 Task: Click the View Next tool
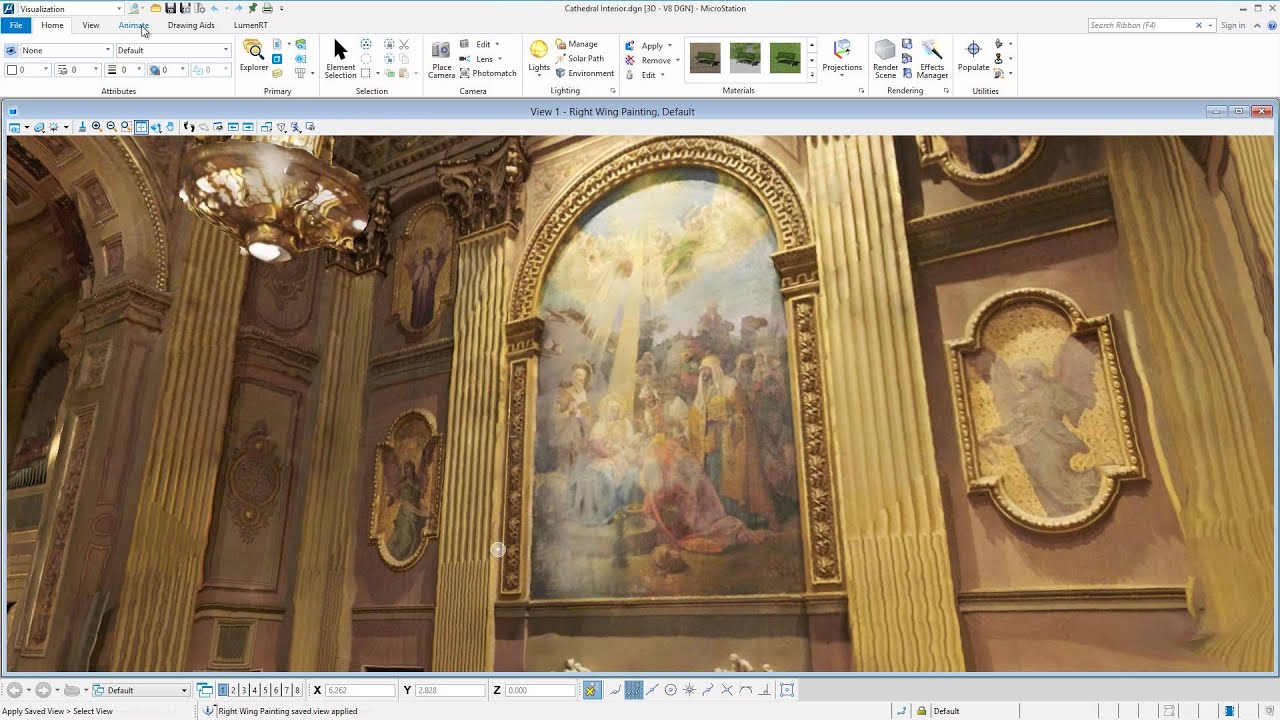248,127
